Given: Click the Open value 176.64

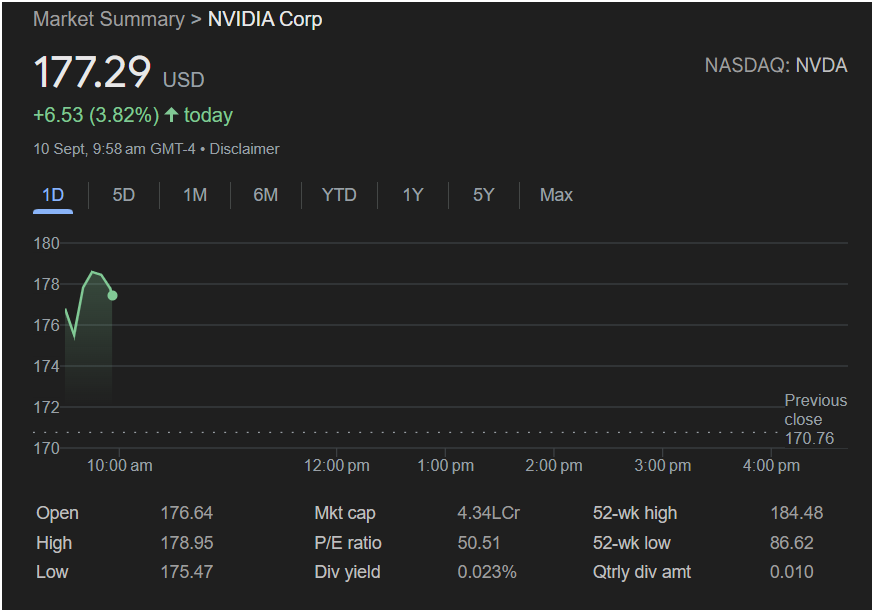Looking at the screenshot, I should [x=187, y=513].
